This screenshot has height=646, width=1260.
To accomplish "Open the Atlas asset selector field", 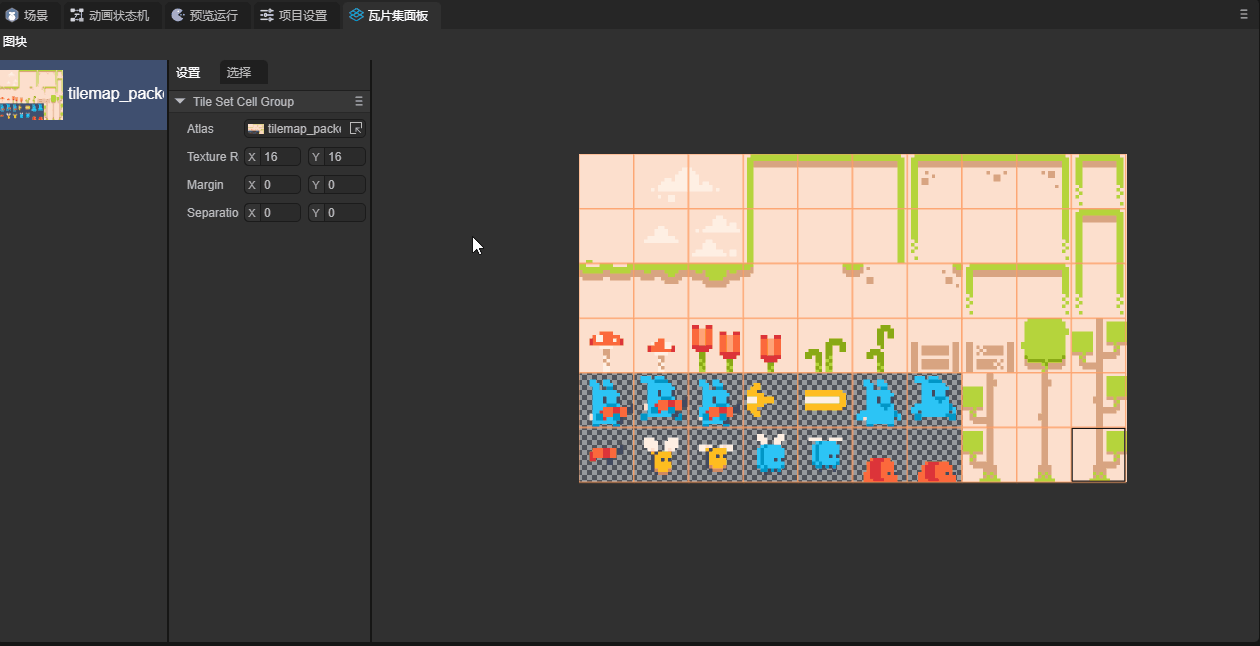I will click(295, 129).
